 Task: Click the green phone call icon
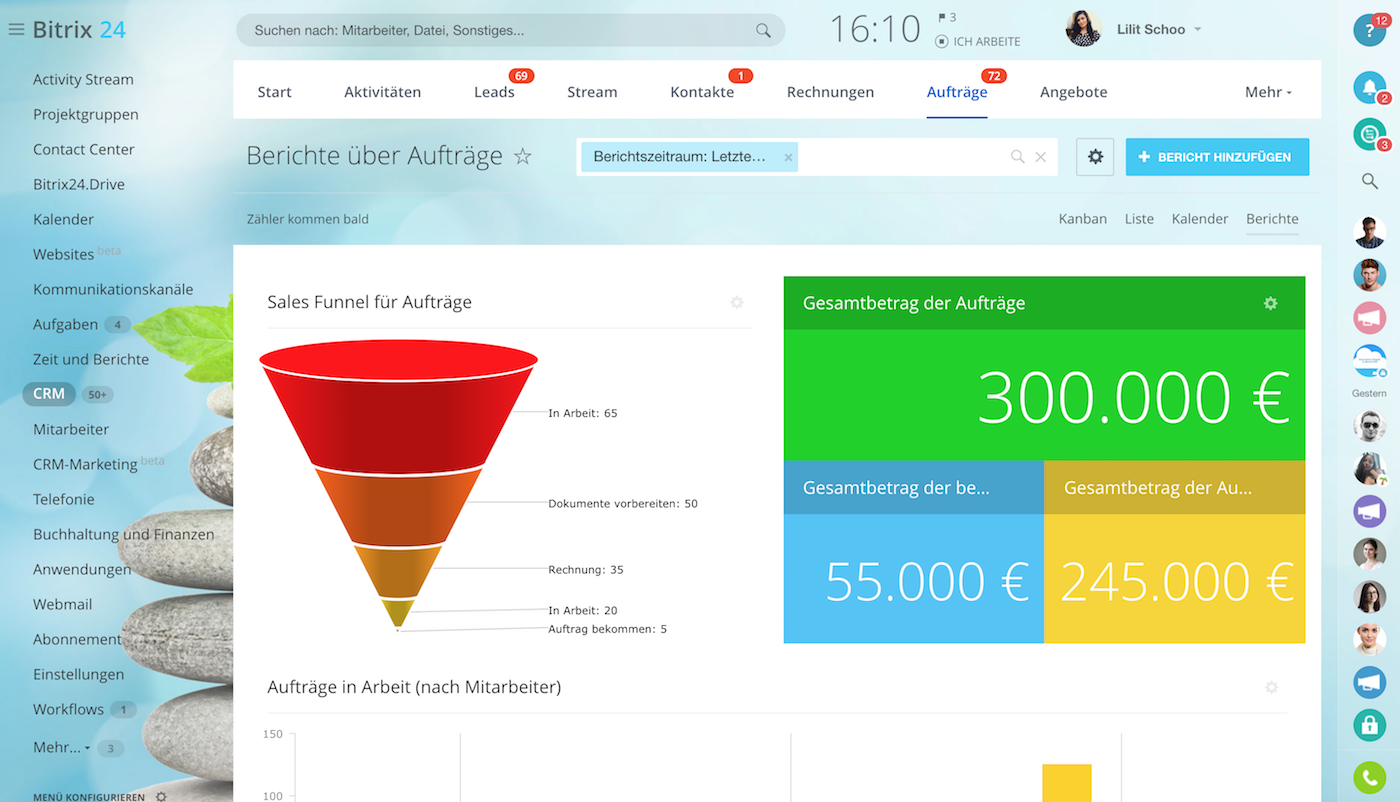pyautogui.click(x=1369, y=777)
